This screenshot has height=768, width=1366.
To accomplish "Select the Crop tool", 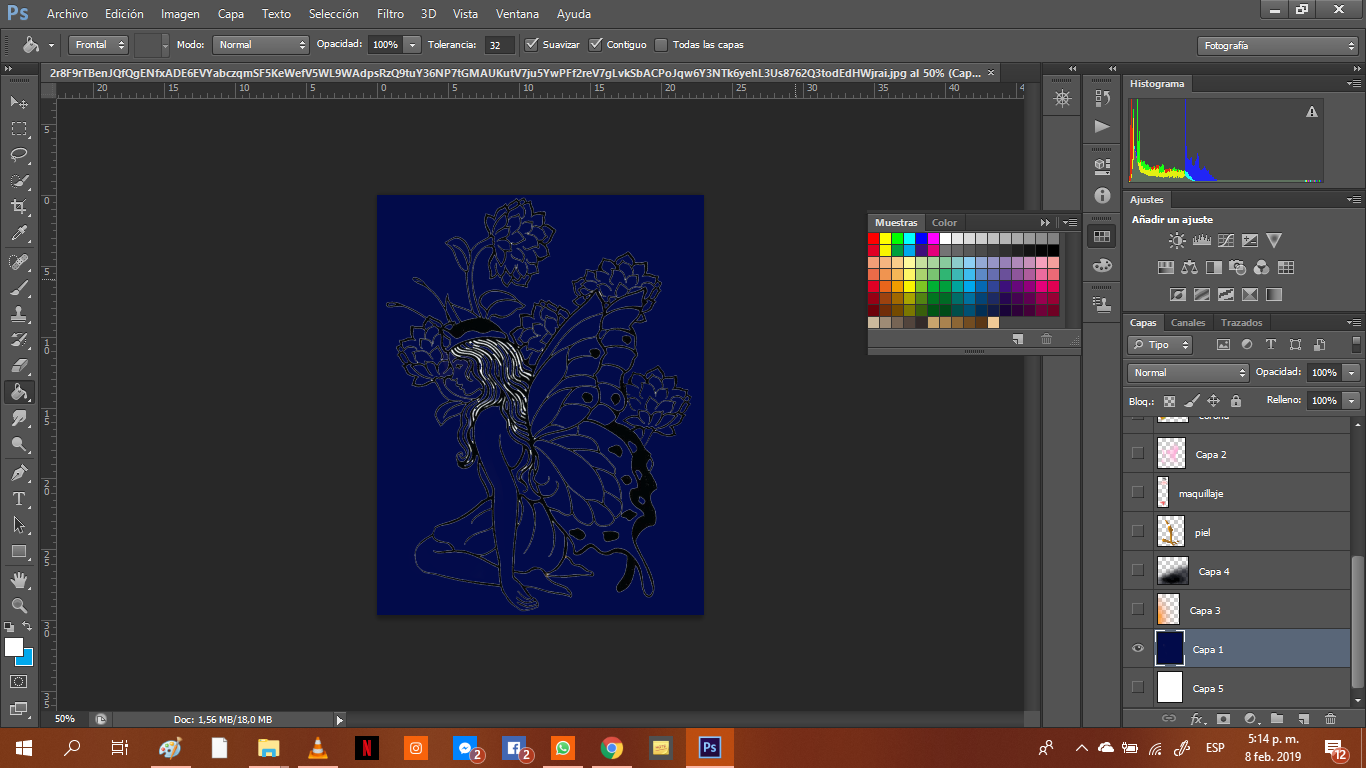I will (x=19, y=207).
